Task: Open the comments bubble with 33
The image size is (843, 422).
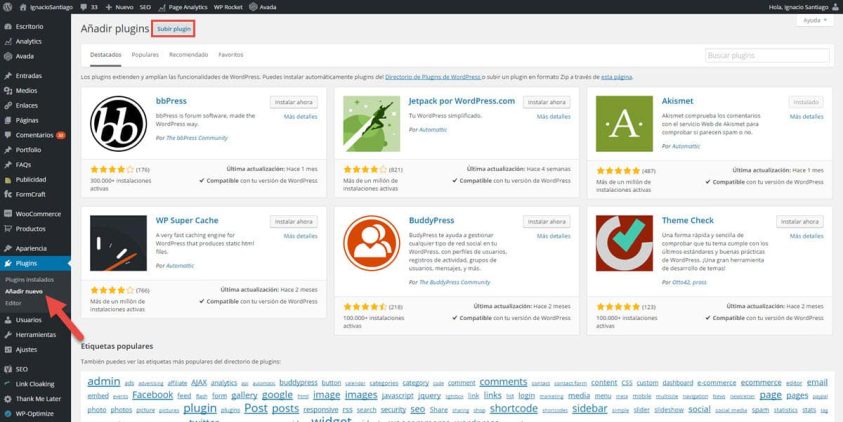Action: (x=89, y=7)
